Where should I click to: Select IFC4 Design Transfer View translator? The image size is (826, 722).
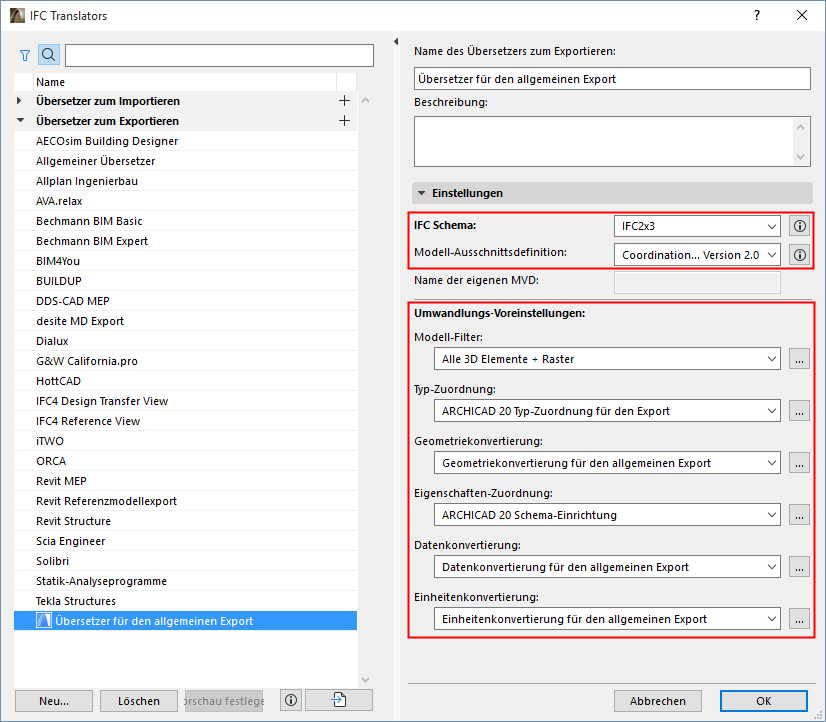point(185,401)
